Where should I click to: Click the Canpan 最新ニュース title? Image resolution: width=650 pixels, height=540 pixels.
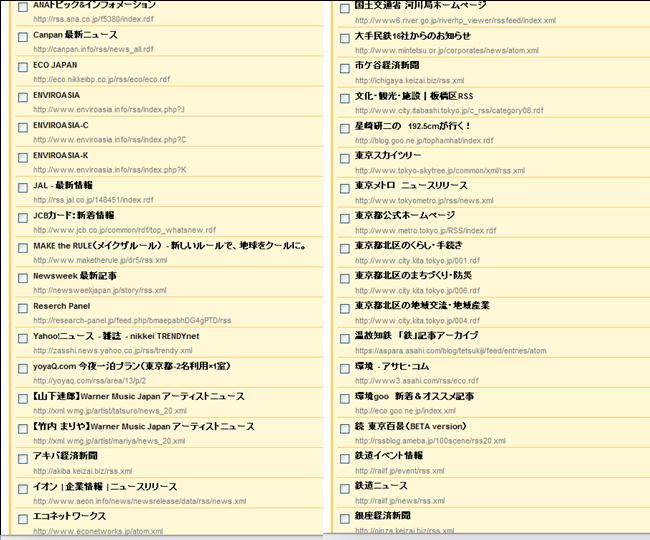click(75, 35)
